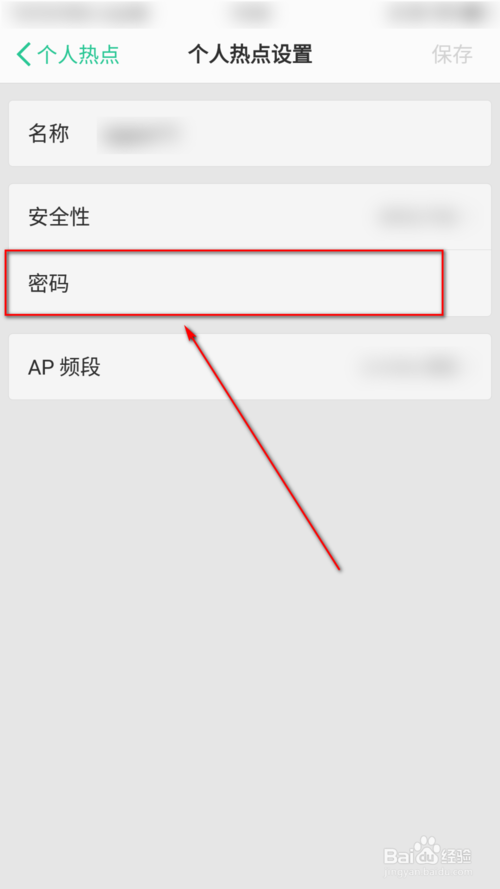Edit the blurred hotspot name value

(143, 134)
